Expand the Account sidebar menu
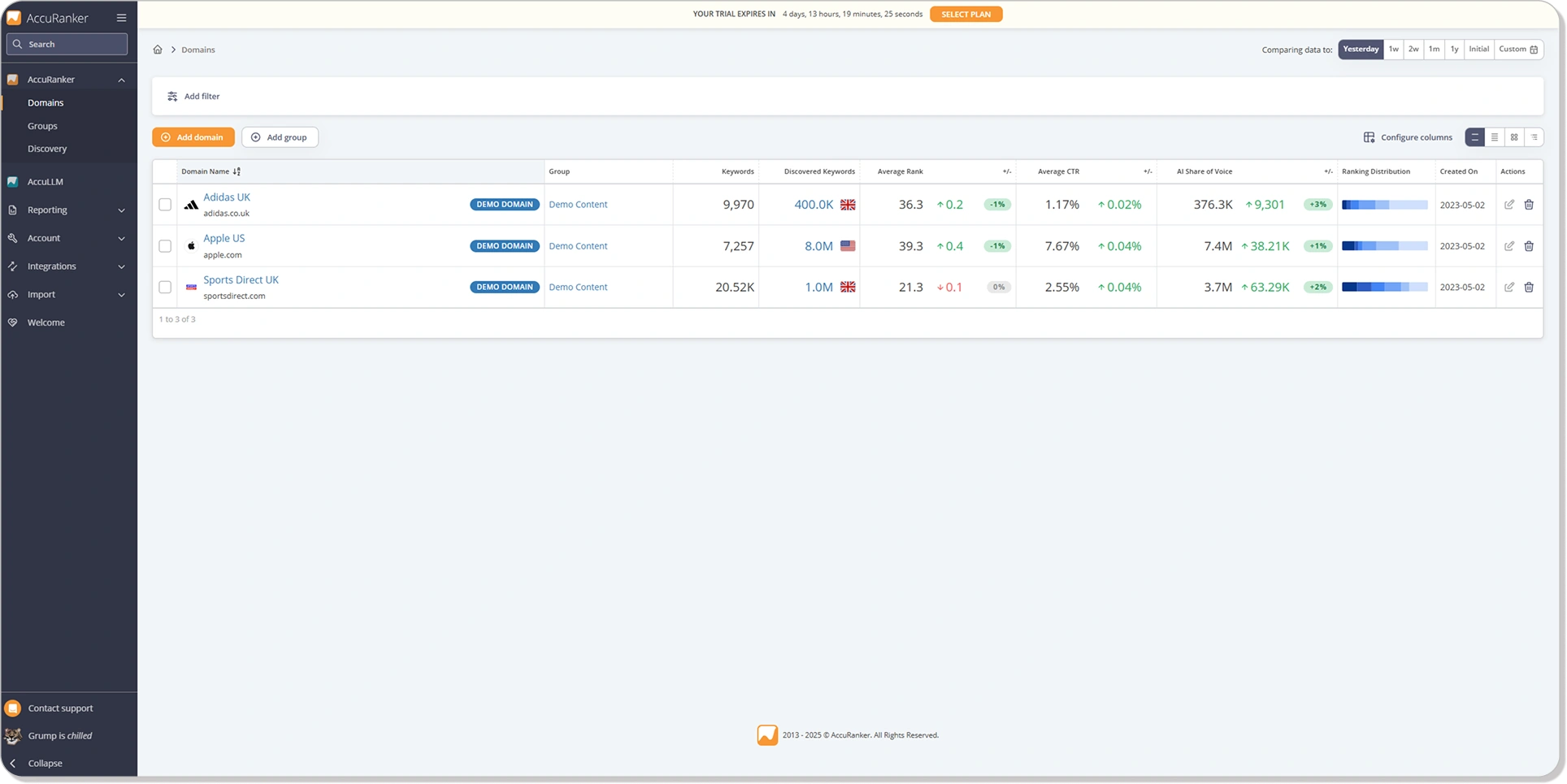The image size is (1567, 784). coord(44,238)
